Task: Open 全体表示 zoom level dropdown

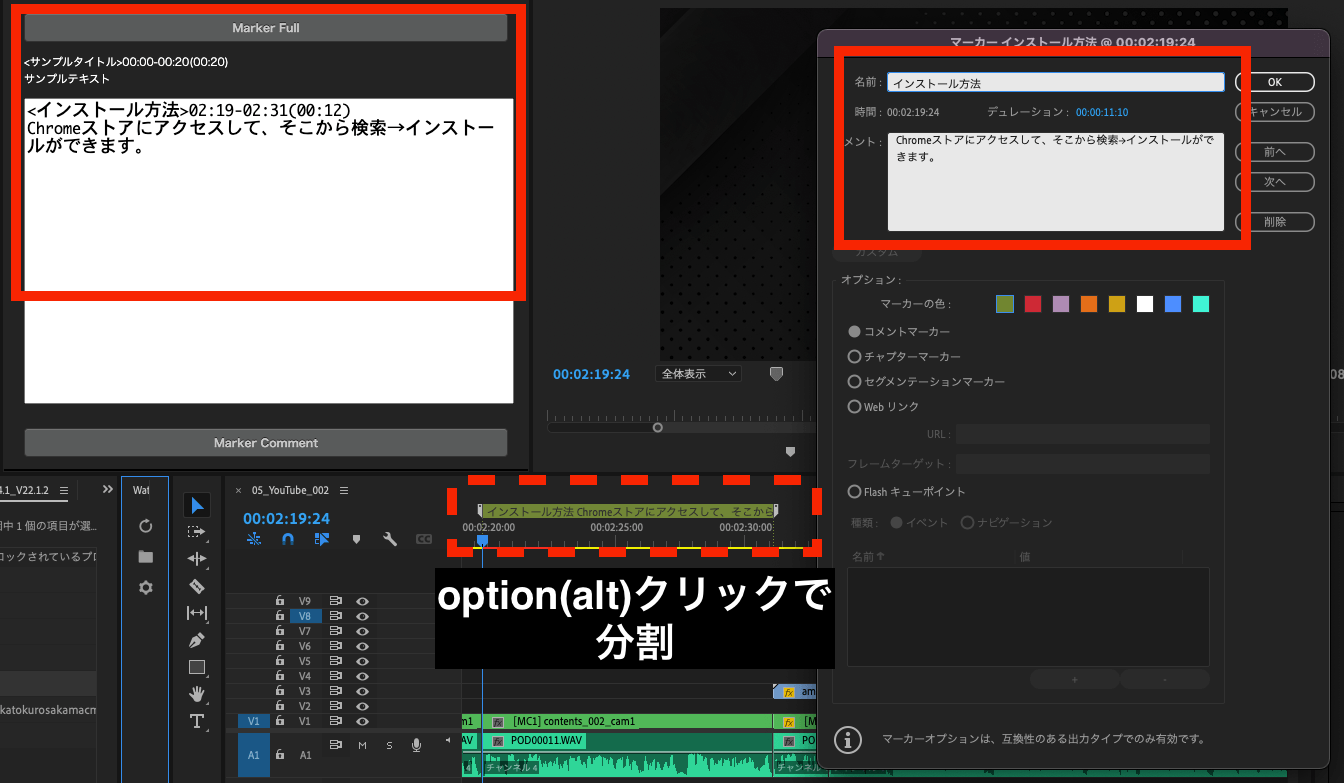Action: [x=699, y=373]
